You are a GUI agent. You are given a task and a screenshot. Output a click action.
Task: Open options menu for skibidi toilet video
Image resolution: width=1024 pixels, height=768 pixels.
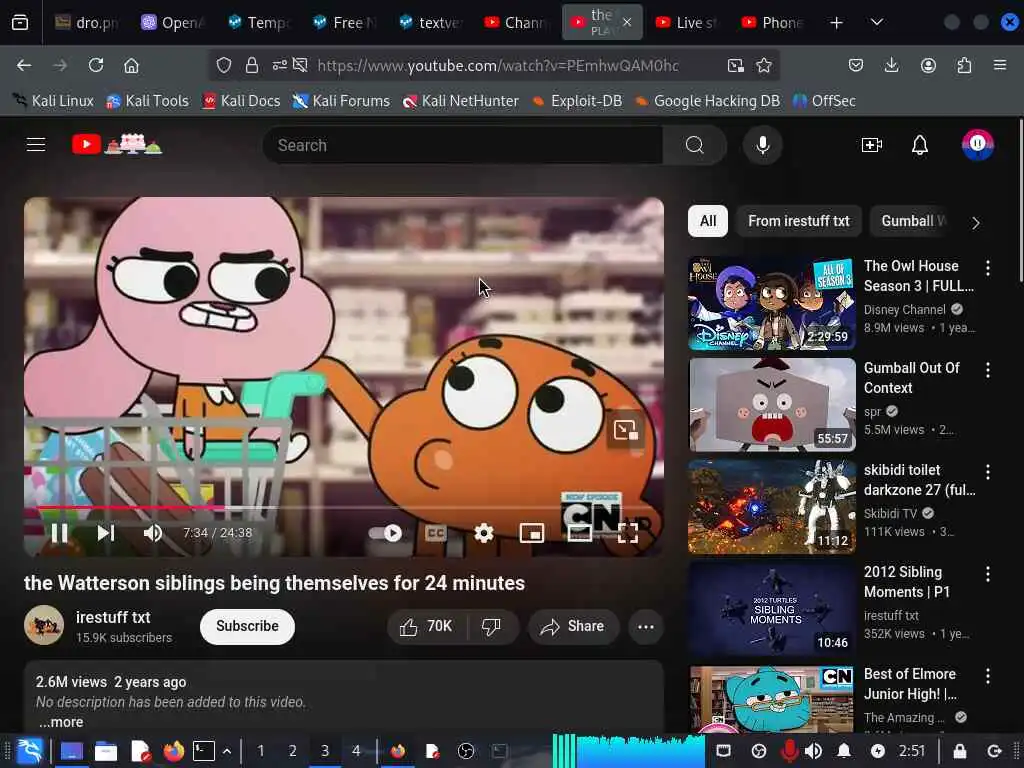987,472
